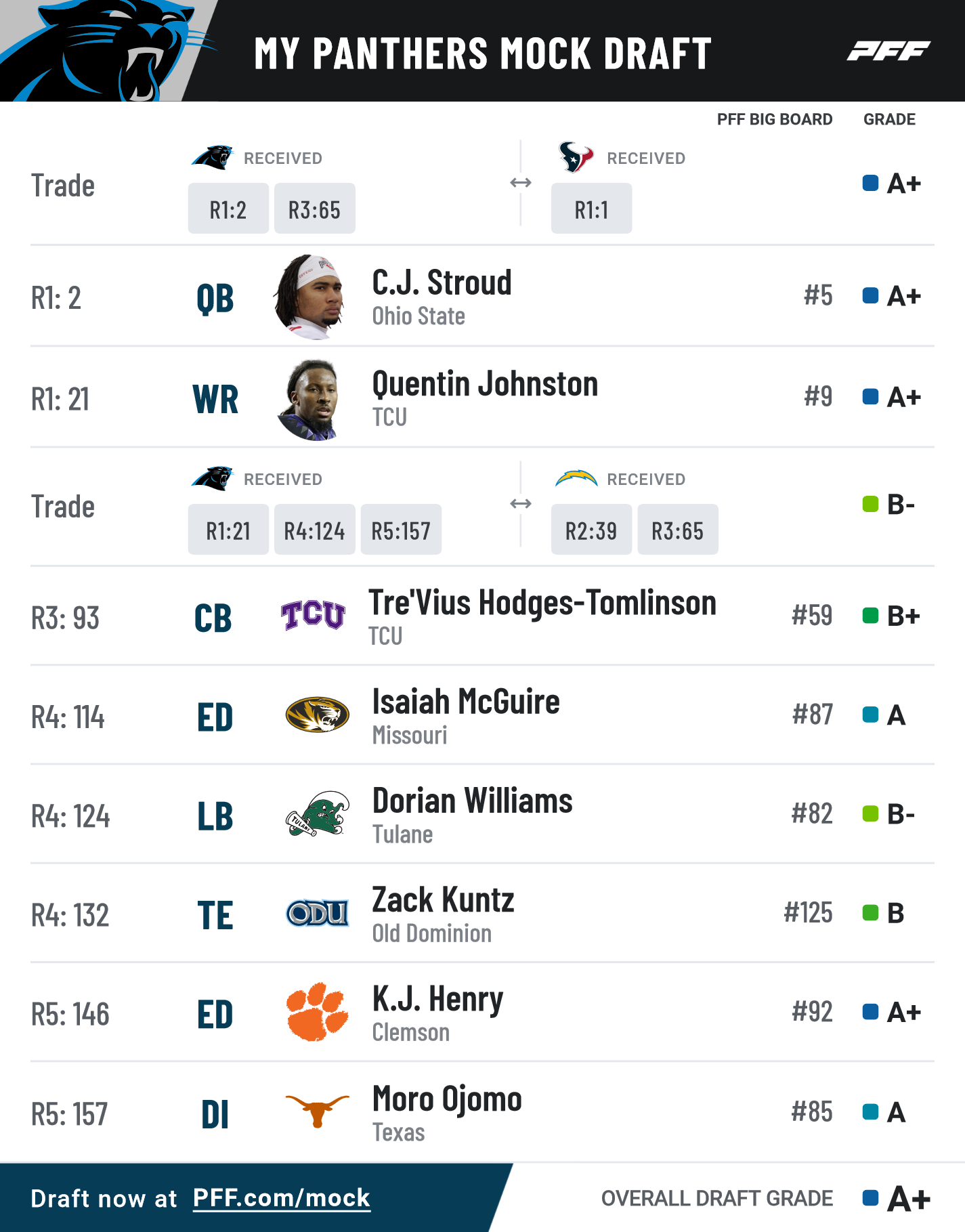The width and height of the screenshot is (965, 1232).
Task: Click the Chargers bolt logo
Action: point(576,479)
